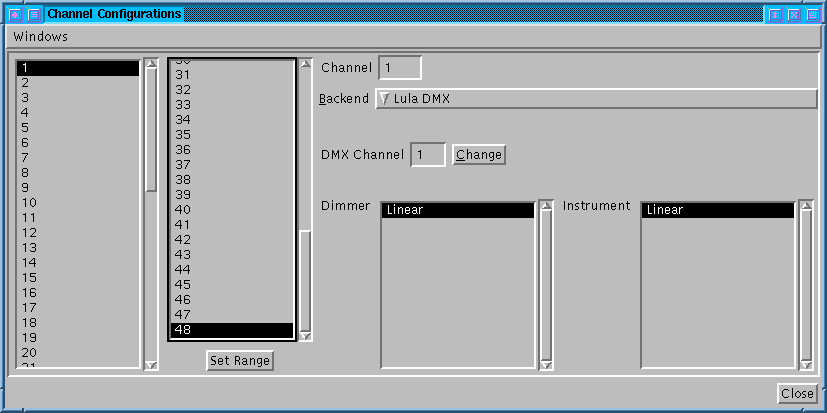Viewport: 827px width, 413px height.
Task: Select Linear in the Instrument list
Action: tap(718, 210)
